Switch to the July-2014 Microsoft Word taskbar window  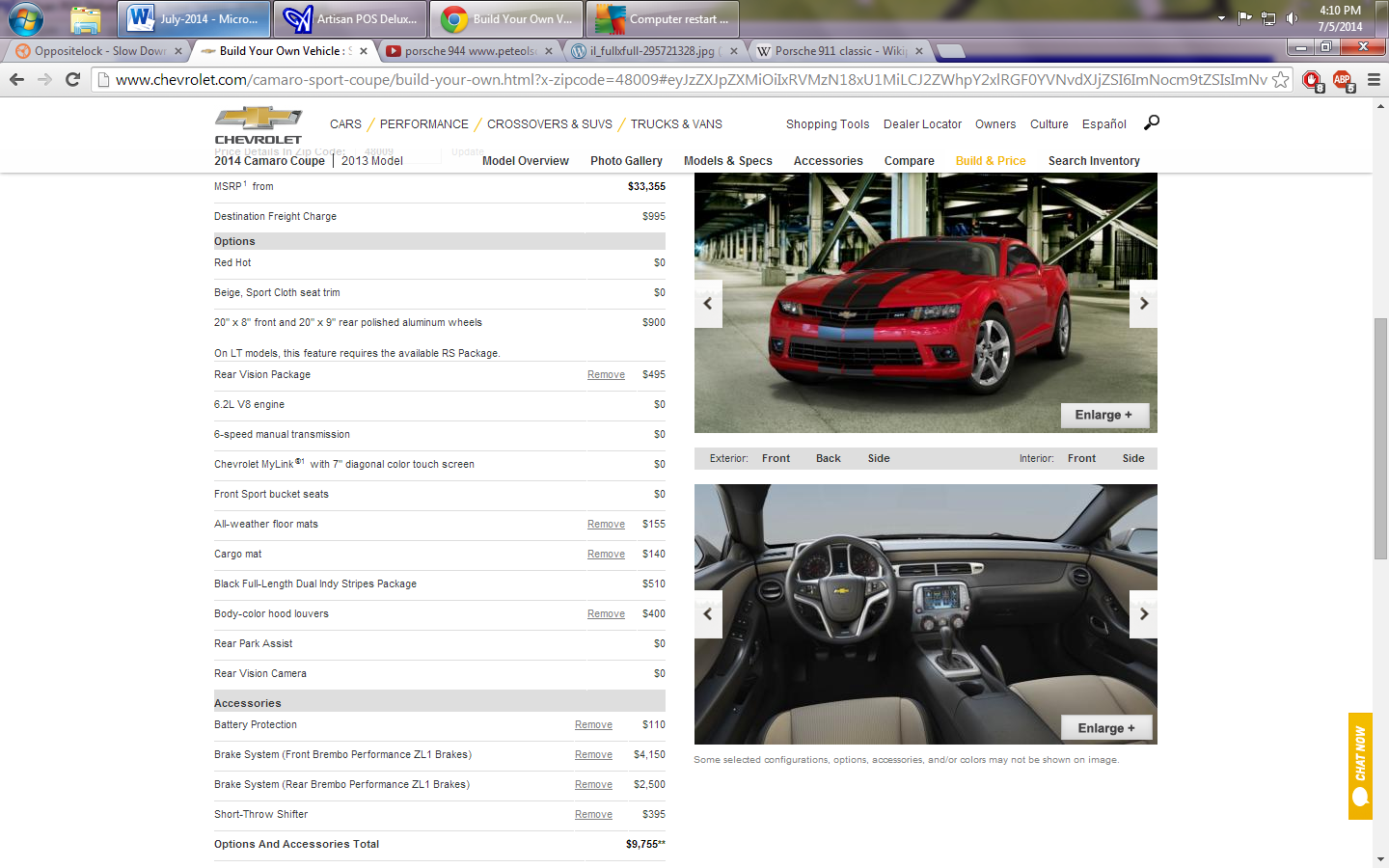point(194,18)
